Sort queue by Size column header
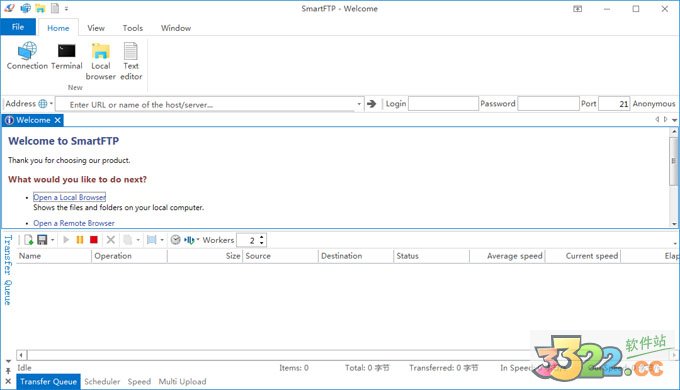 (x=205, y=256)
